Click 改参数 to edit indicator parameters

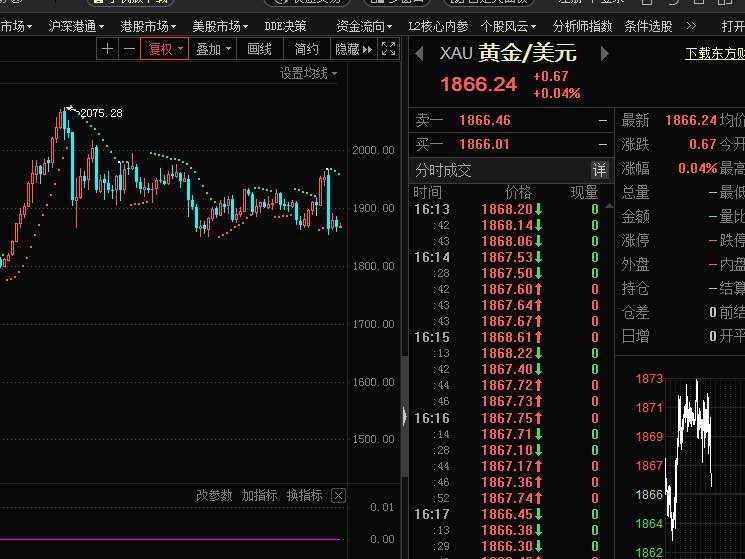click(214, 495)
